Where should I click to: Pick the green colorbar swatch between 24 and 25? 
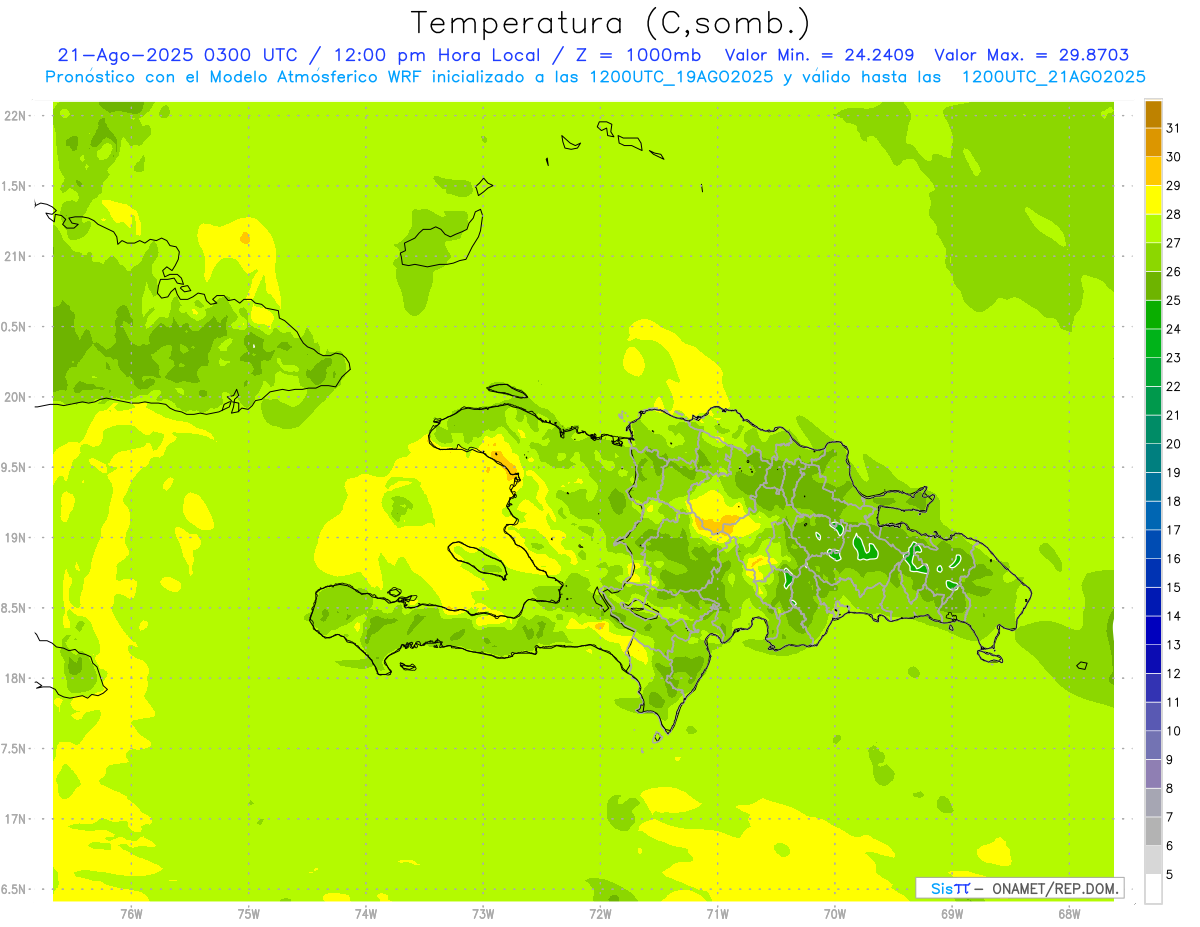pos(1153,315)
